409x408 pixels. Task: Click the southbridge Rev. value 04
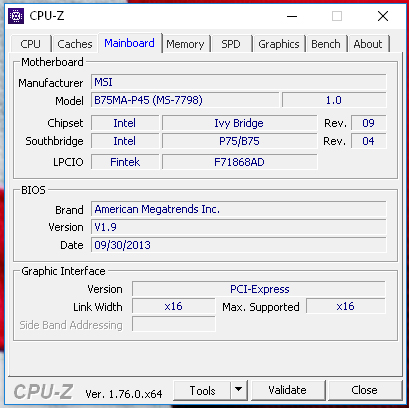(x=369, y=141)
